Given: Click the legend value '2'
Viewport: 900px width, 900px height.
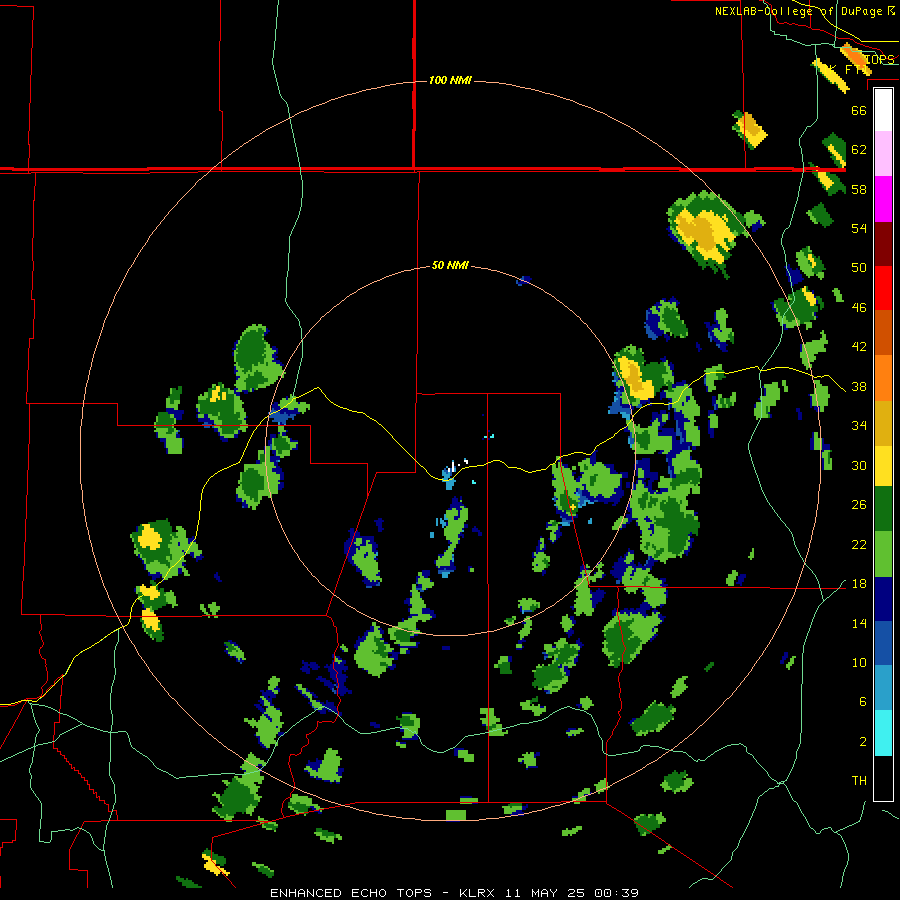Looking at the screenshot, I should point(863,742).
